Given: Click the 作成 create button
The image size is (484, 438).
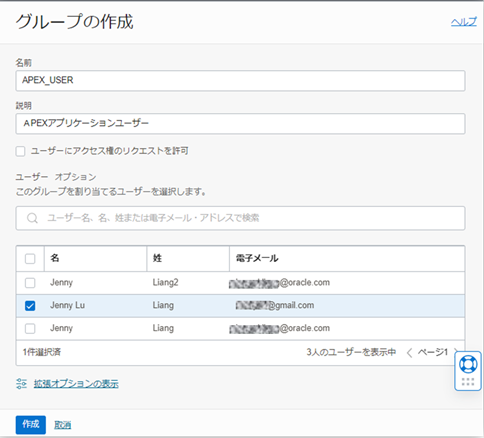Looking at the screenshot, I should click(x=31, y=425).
